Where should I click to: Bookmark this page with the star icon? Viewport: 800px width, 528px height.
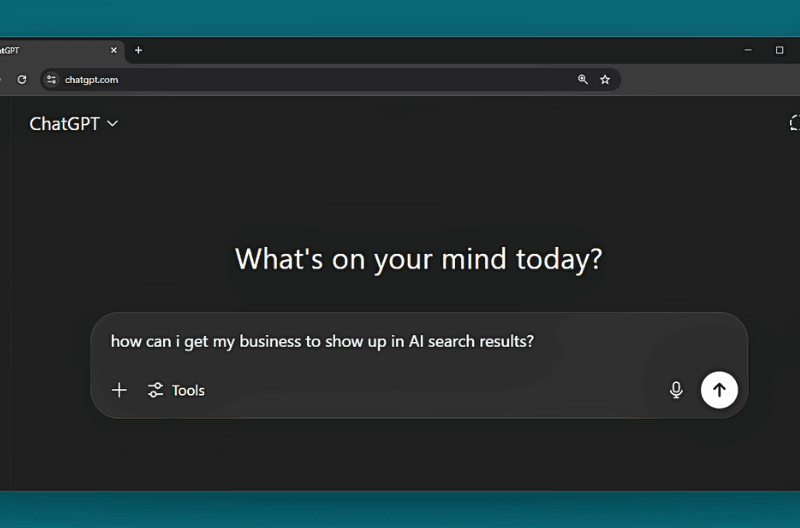click(605, 80)
